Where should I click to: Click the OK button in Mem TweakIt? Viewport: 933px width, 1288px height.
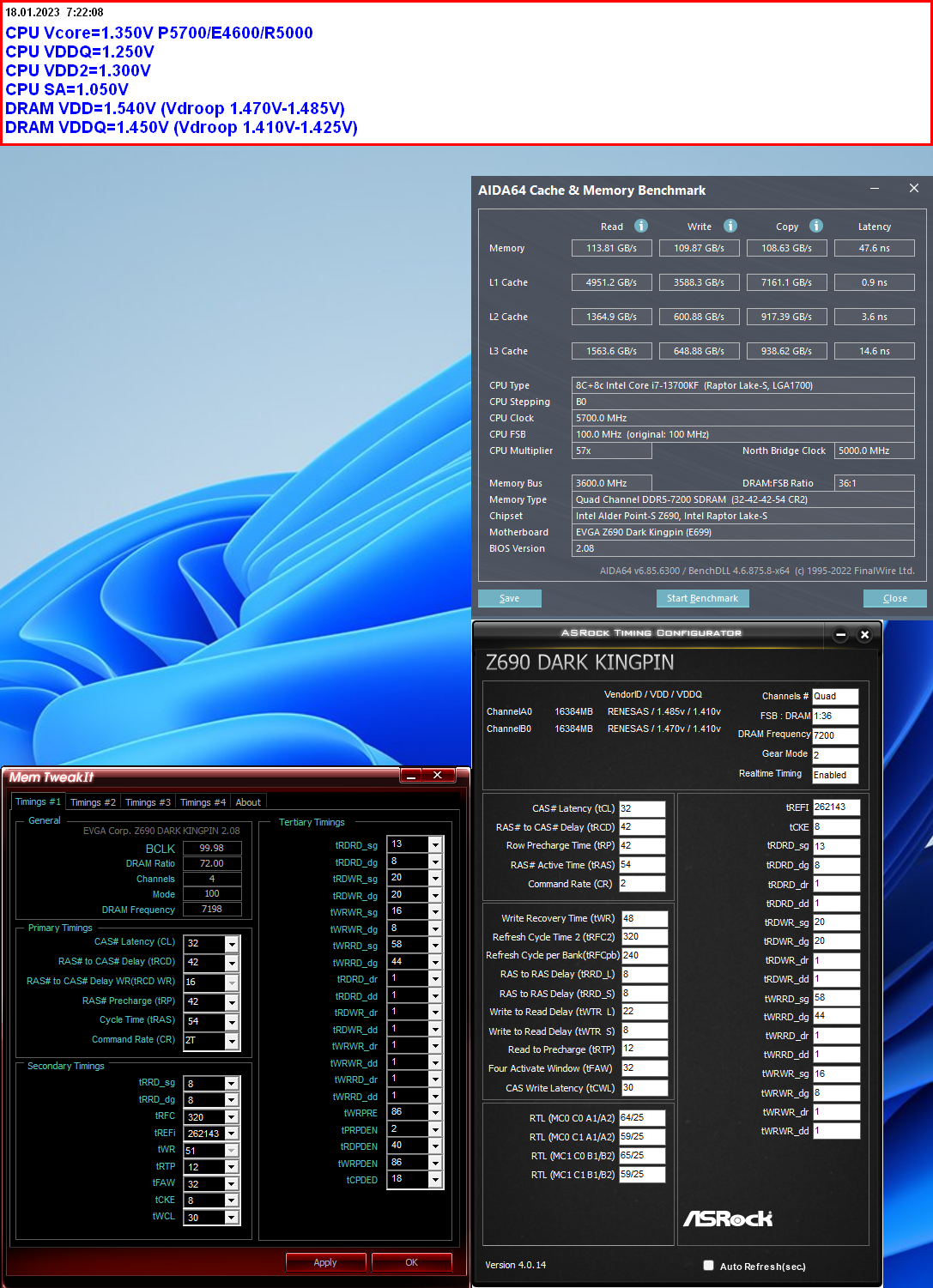tap(411, 1262)
